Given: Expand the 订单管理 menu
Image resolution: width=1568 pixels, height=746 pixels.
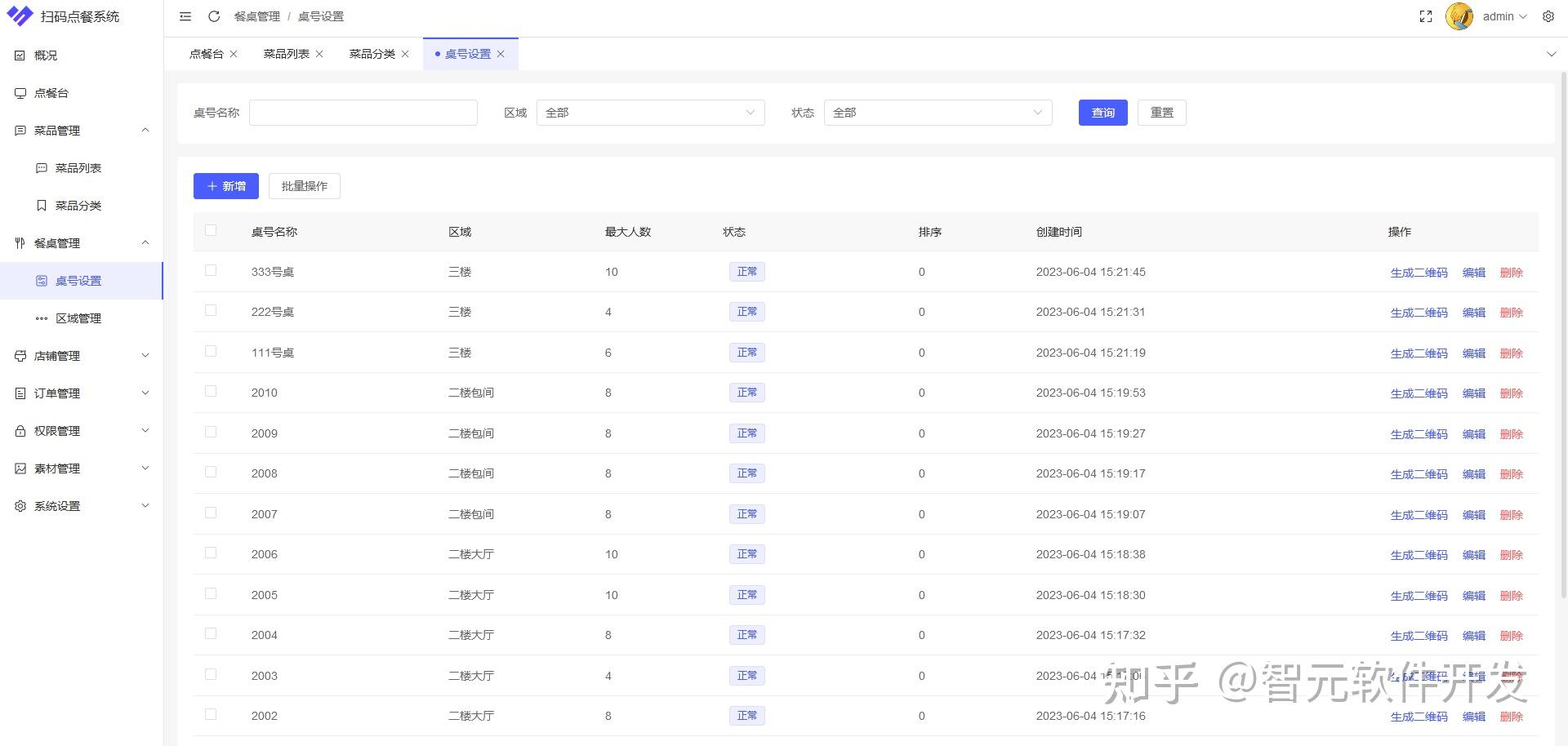Looking at the screenshot, I should click(x=145, y=393).
